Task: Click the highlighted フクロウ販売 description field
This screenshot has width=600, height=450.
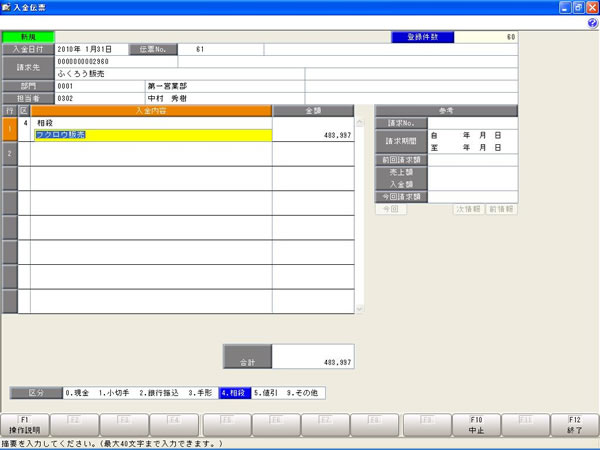Action: pyautogui.click(x=153, y=135)
